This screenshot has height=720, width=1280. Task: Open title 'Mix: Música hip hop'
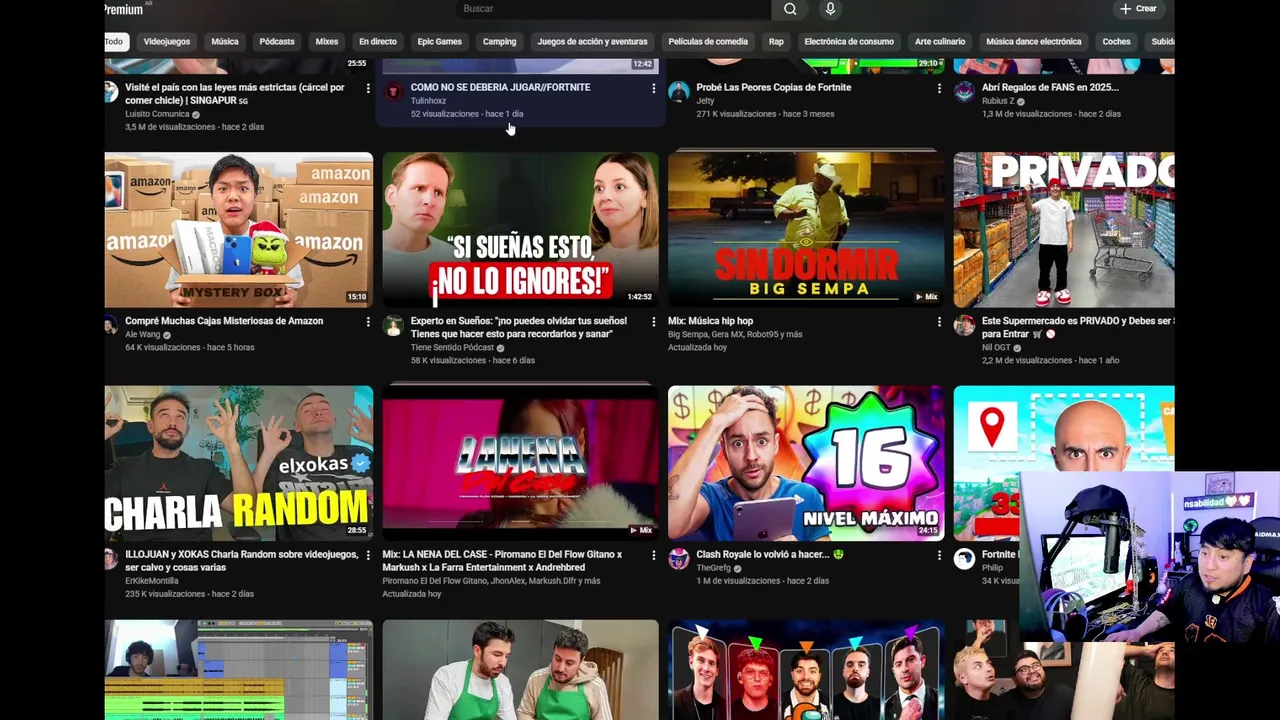710,321
